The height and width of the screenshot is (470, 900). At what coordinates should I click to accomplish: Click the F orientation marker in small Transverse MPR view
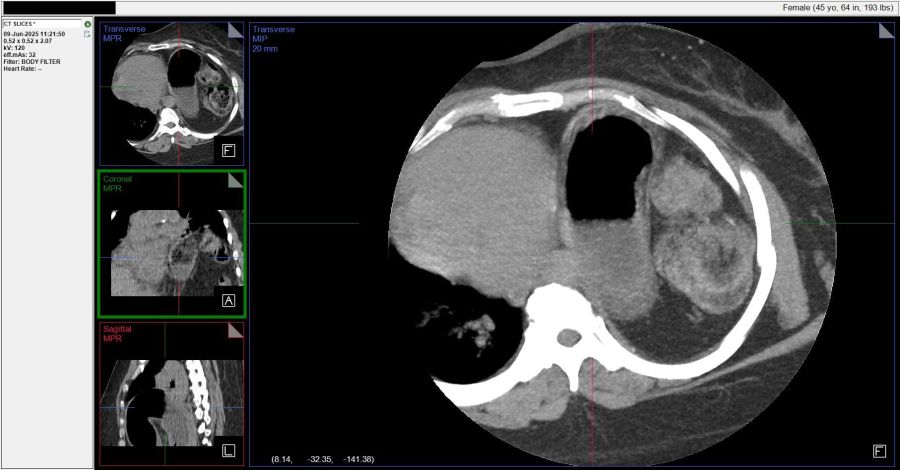tap(228, 151)
